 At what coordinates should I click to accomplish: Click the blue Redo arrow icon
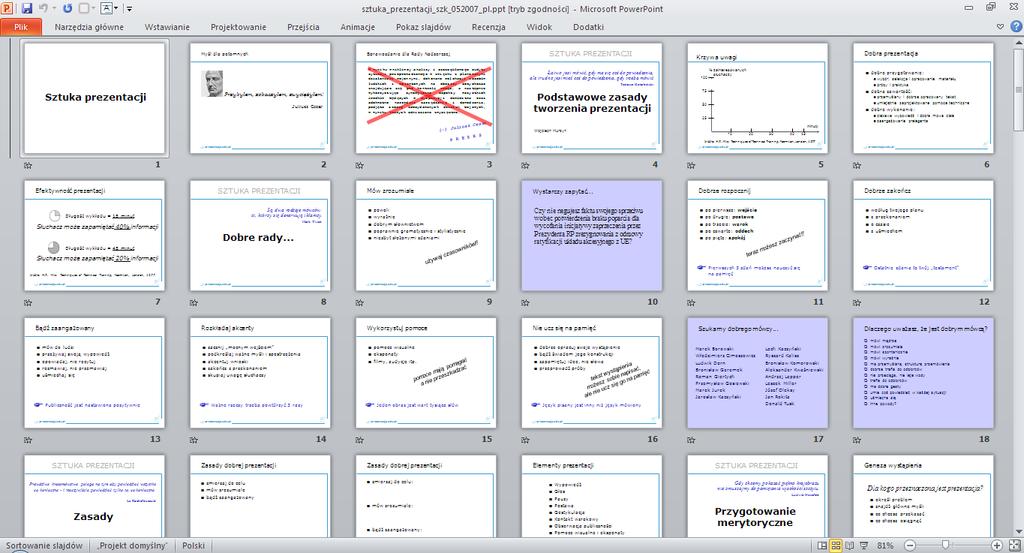[x=68, y=8]
